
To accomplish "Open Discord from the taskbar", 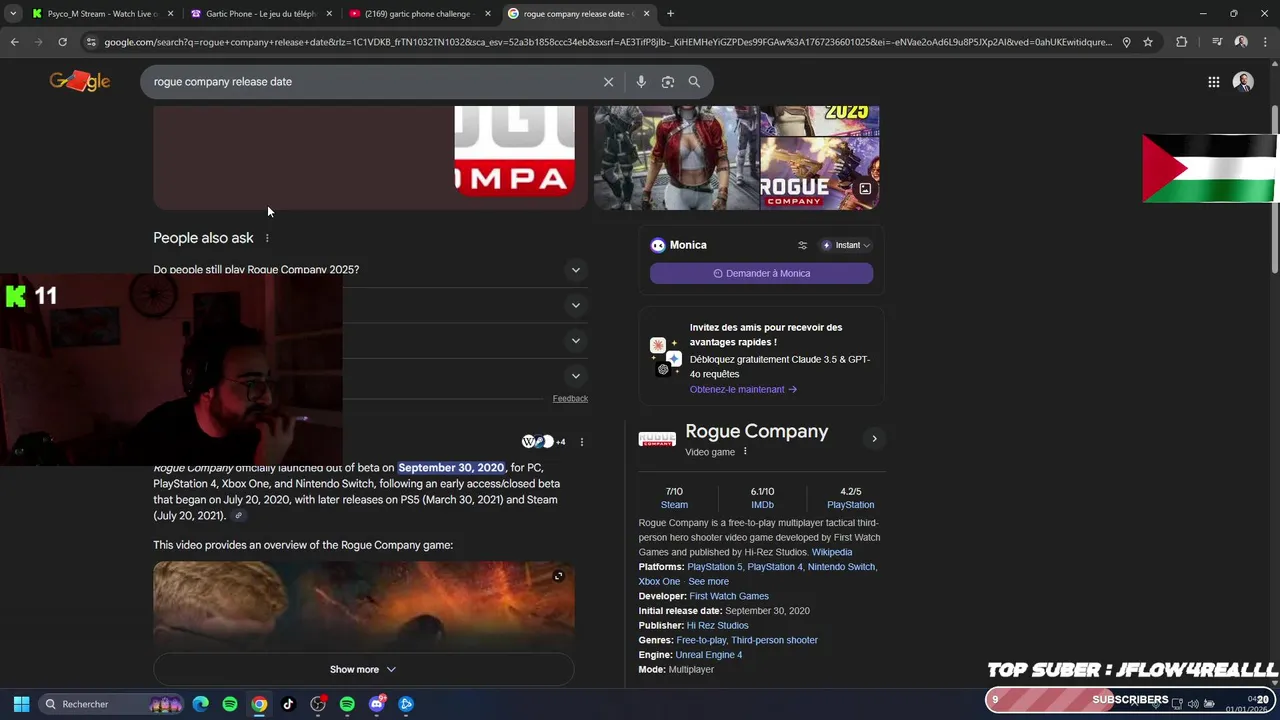I will pos(377,704).
